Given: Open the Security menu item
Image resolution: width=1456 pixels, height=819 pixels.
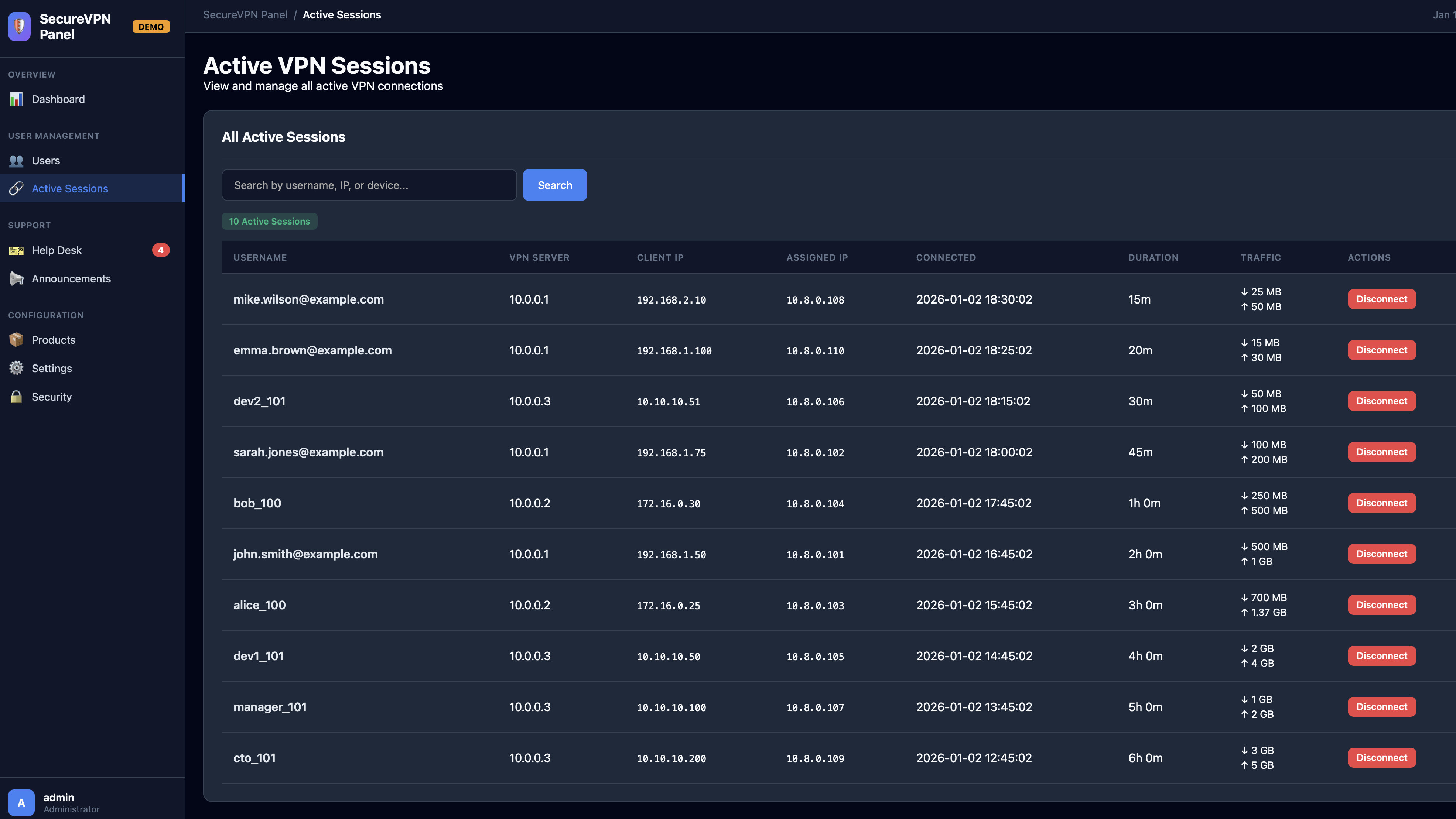Looking at the screenshot, I should click(51, 397).
